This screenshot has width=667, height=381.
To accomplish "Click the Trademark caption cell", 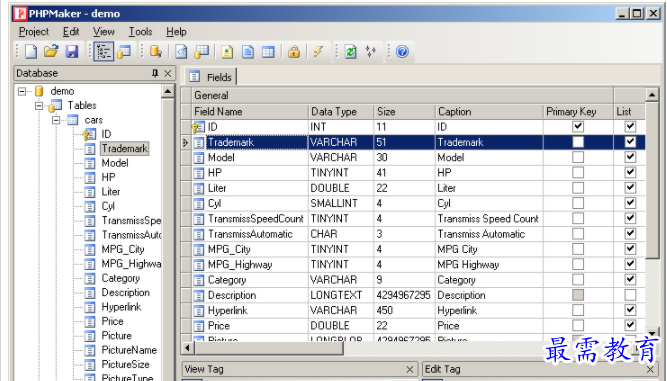I will (489, 142).
